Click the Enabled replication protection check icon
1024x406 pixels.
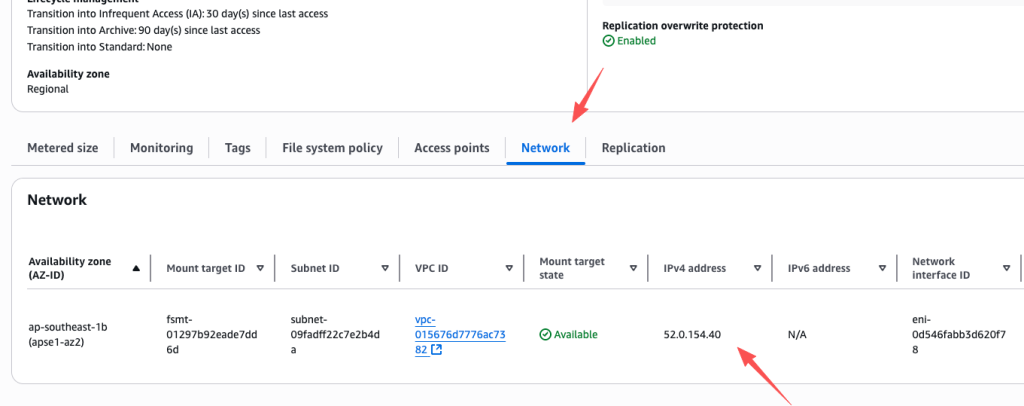point(608,41)
